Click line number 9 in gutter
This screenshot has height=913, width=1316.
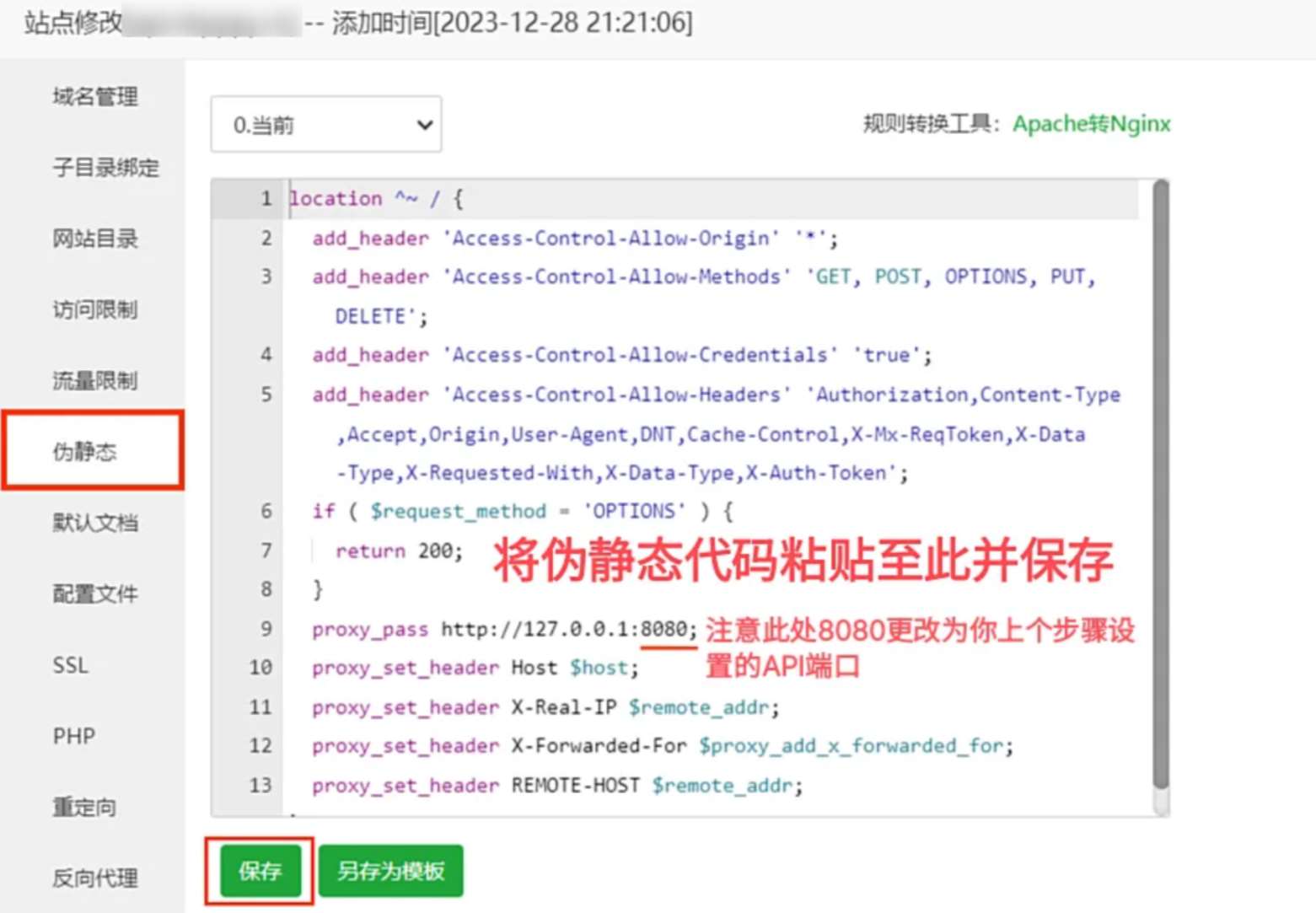(266, 629)
